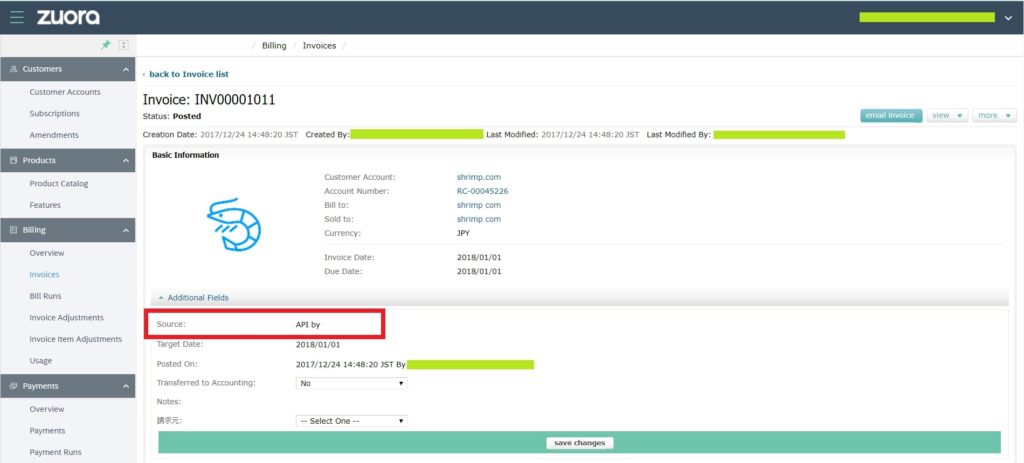Open the hamburger navigation menu
This screenshot has height=463, width=1024.
click(x=17, y=18)
